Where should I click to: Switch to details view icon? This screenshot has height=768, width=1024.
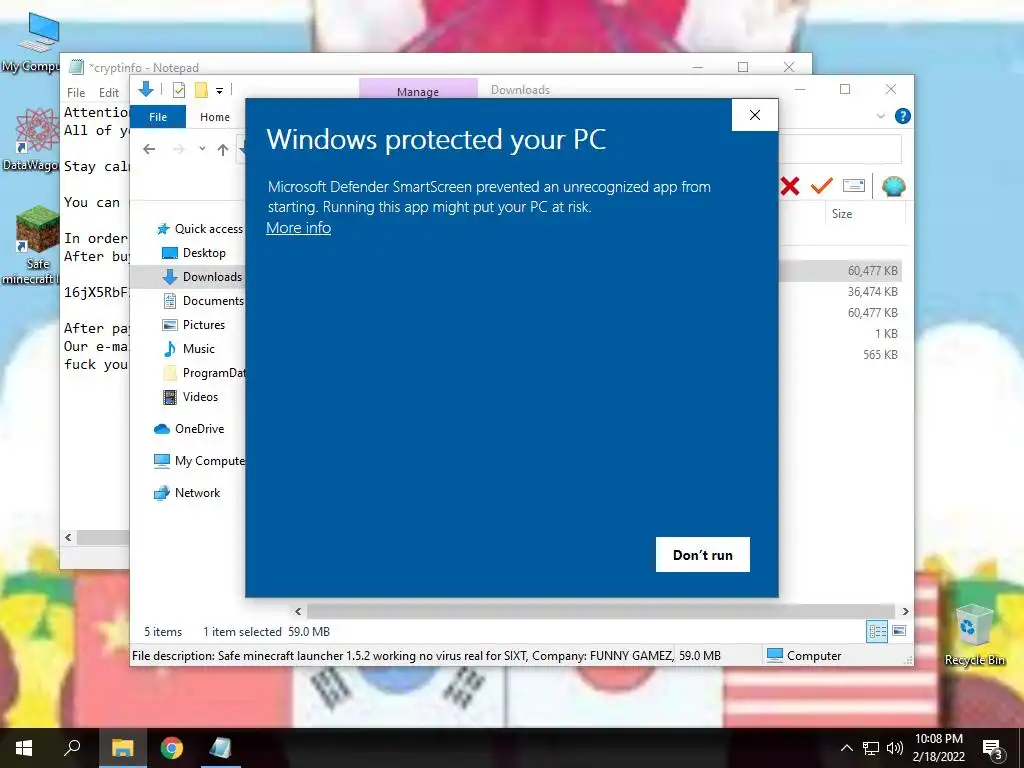click(x=877, y=631)
